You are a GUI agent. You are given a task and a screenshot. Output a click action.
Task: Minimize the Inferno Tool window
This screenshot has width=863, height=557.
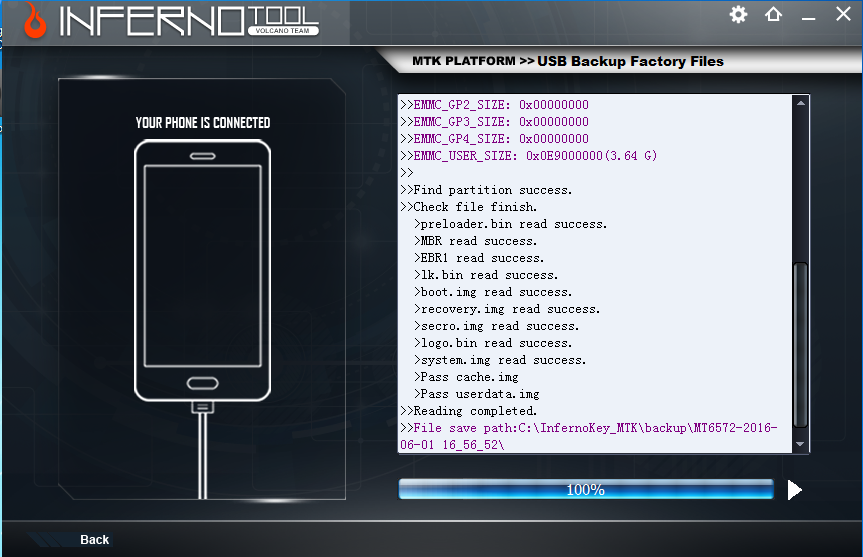[x=808, y=19]
